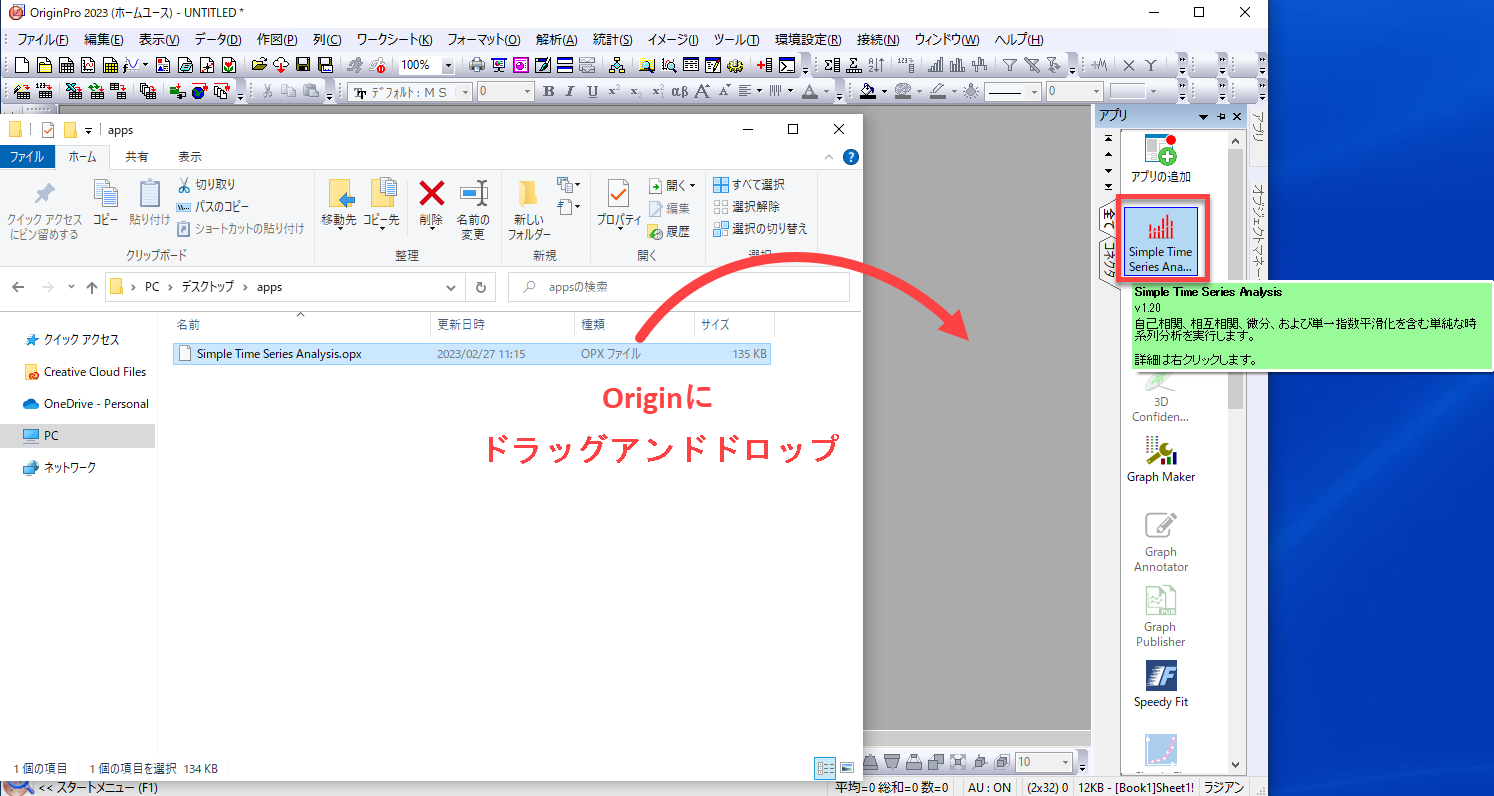
Task: Open the Apps panel menu dropdown arrow
Action: pyautogui.click(x=1204, y=117)
